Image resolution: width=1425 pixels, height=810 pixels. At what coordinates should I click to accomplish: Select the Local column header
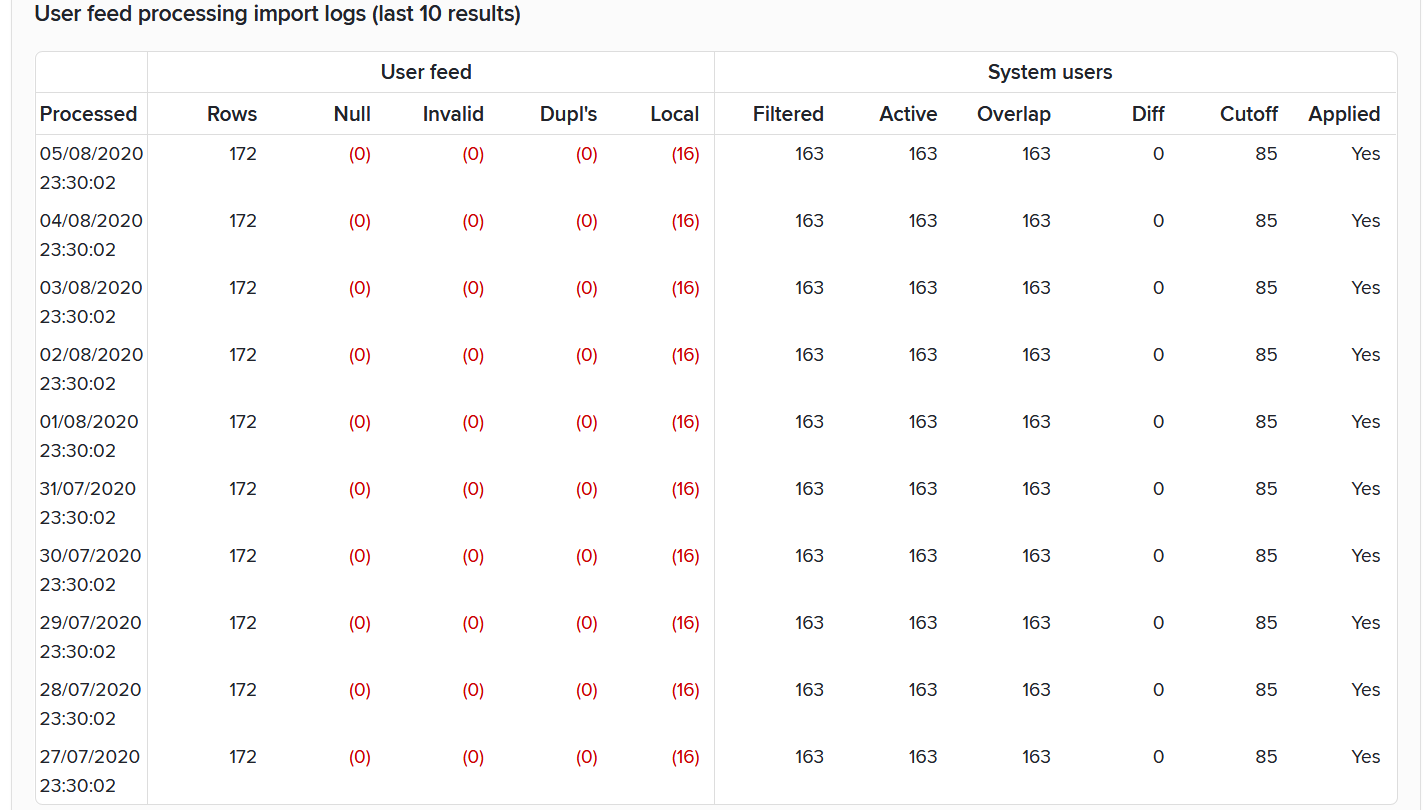click(674, 114)
